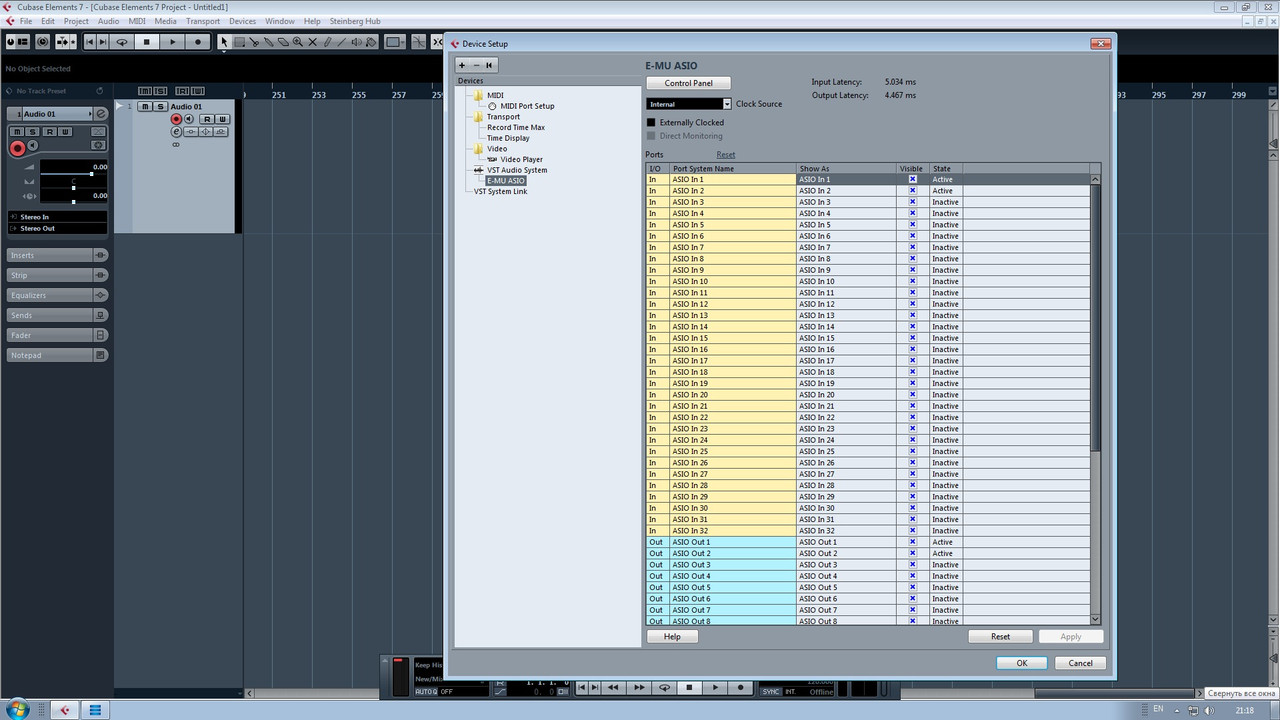Screen dimensions: 1280x720
Task: Open the Project menu
Action: click(76, 21)
